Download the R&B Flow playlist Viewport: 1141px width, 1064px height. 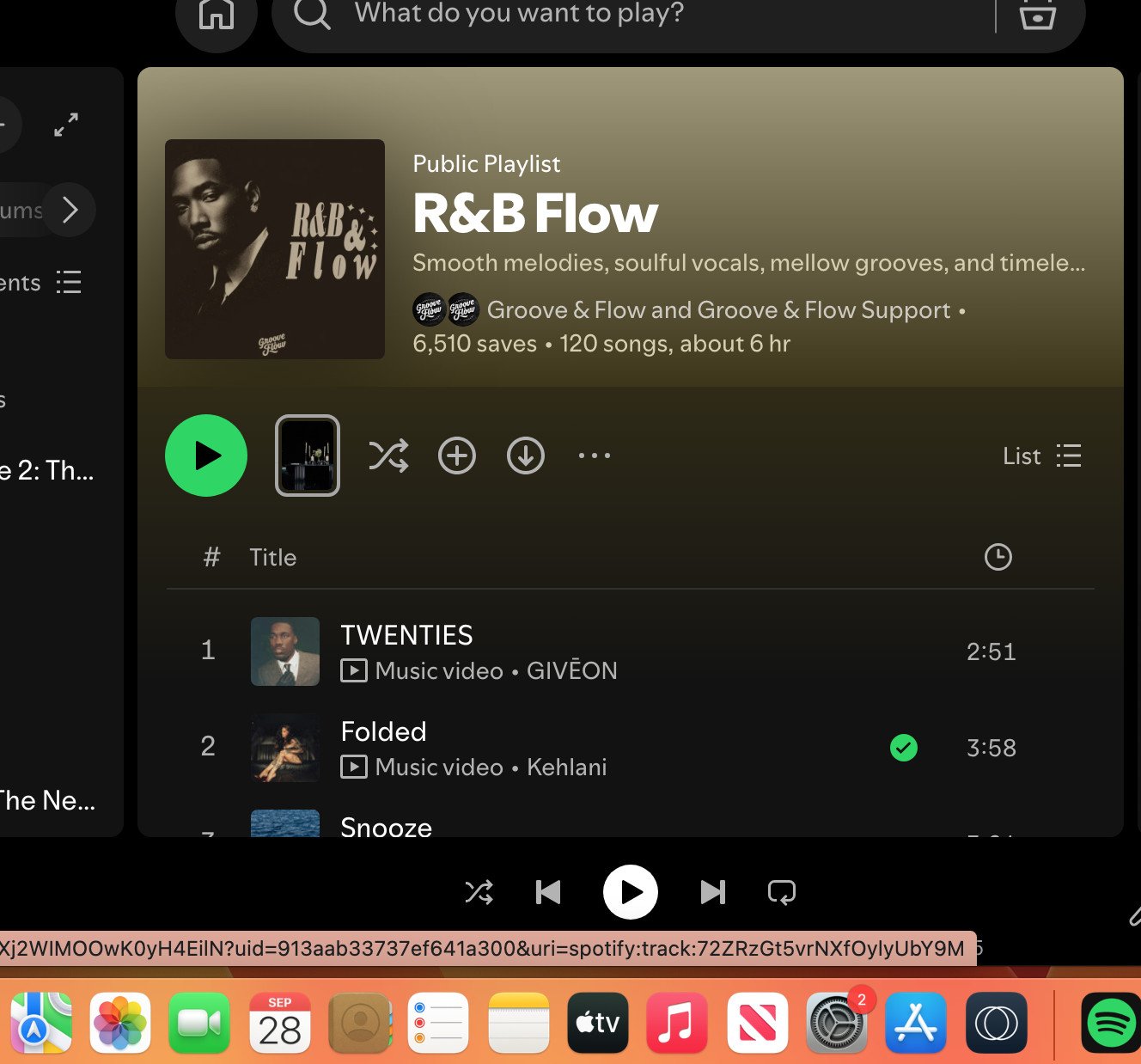pyautogui.click(x=526, y=456)
